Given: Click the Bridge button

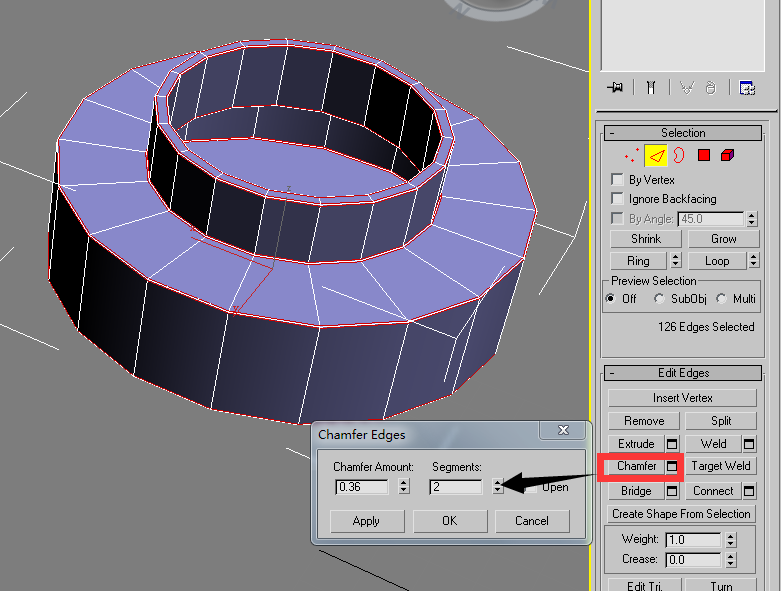Looking at the screenshot, I should point(636,491).
